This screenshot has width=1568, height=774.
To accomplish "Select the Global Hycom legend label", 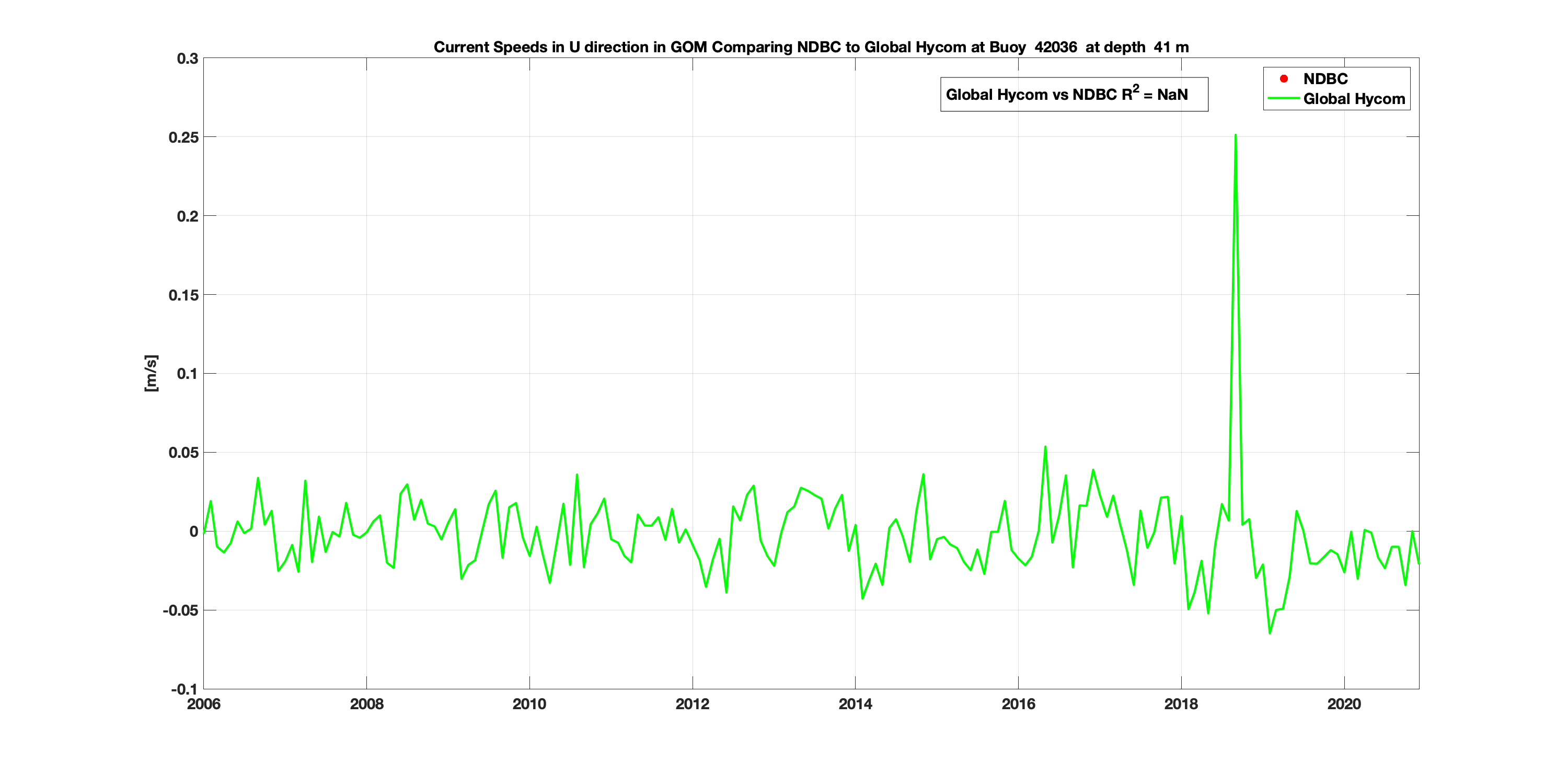I will coord(1354,99).
